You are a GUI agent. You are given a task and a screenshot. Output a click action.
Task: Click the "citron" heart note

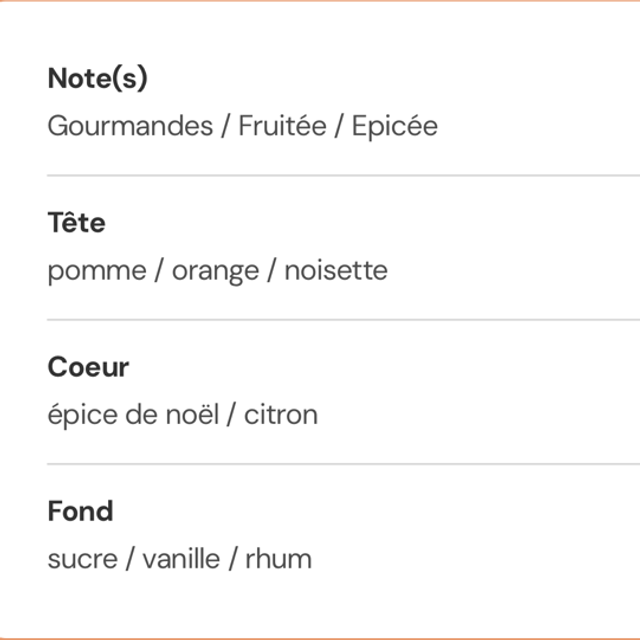coord(281,415)
